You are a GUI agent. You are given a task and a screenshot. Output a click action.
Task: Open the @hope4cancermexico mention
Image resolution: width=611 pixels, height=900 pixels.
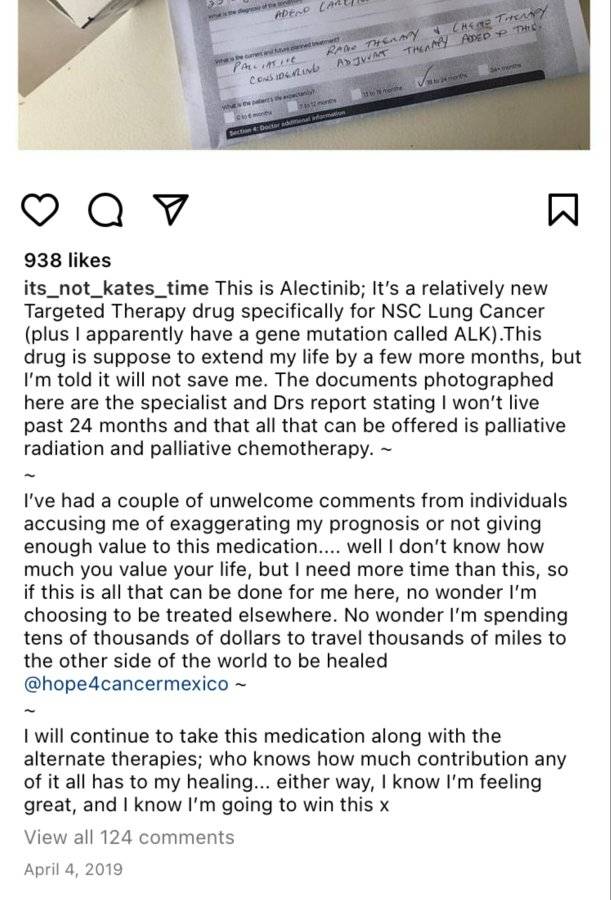(x=126, y=684)
